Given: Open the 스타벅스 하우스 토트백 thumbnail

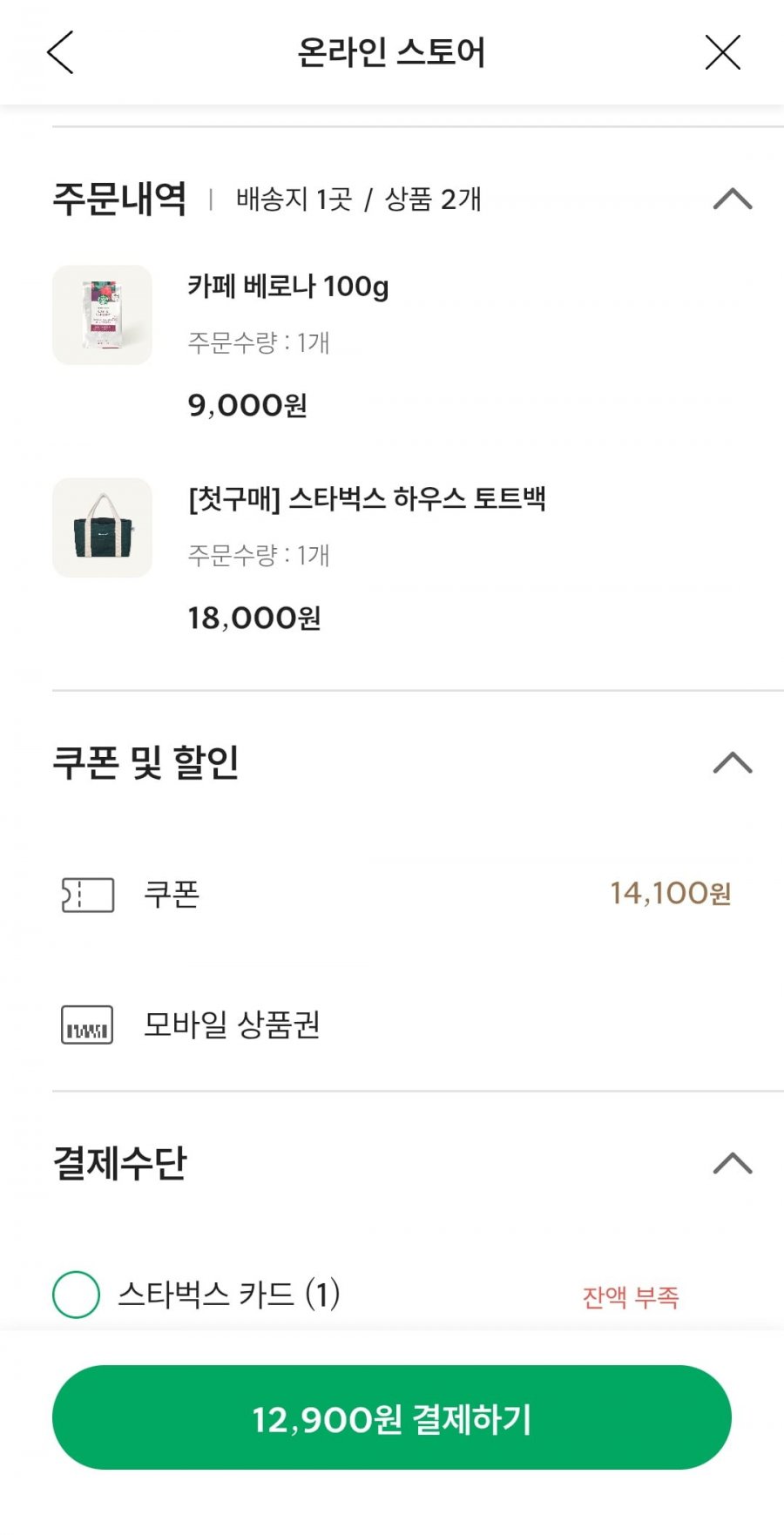Looking at the screenshot, I should (103, 528).
